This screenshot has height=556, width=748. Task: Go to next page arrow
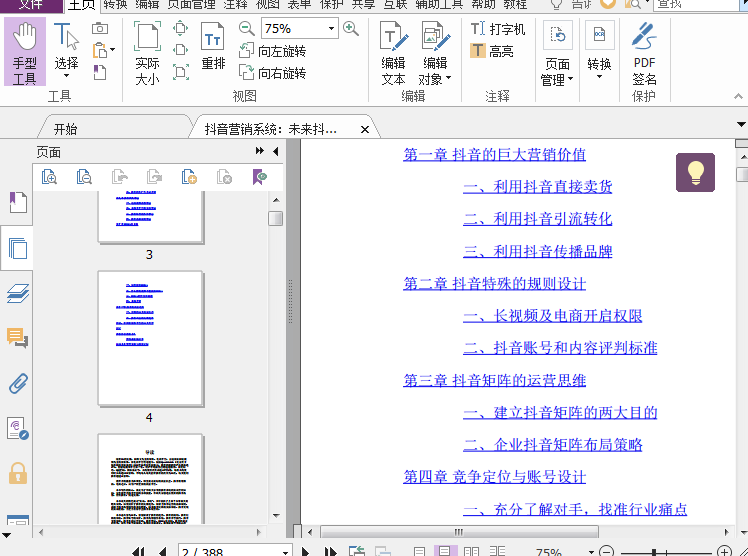[305, 552]
